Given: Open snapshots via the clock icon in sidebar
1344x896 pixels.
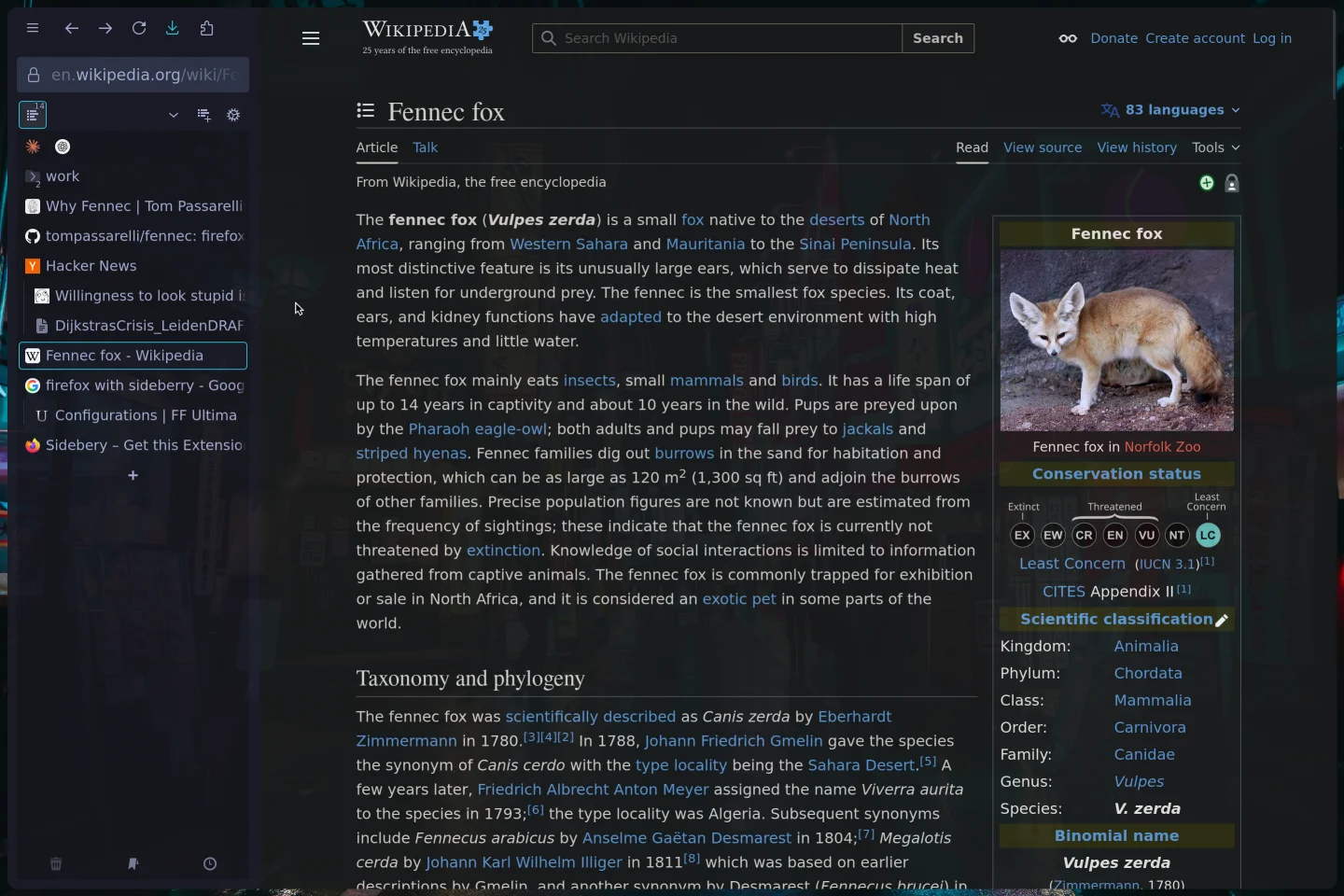Looking at the screenshot, I should 209,864.
